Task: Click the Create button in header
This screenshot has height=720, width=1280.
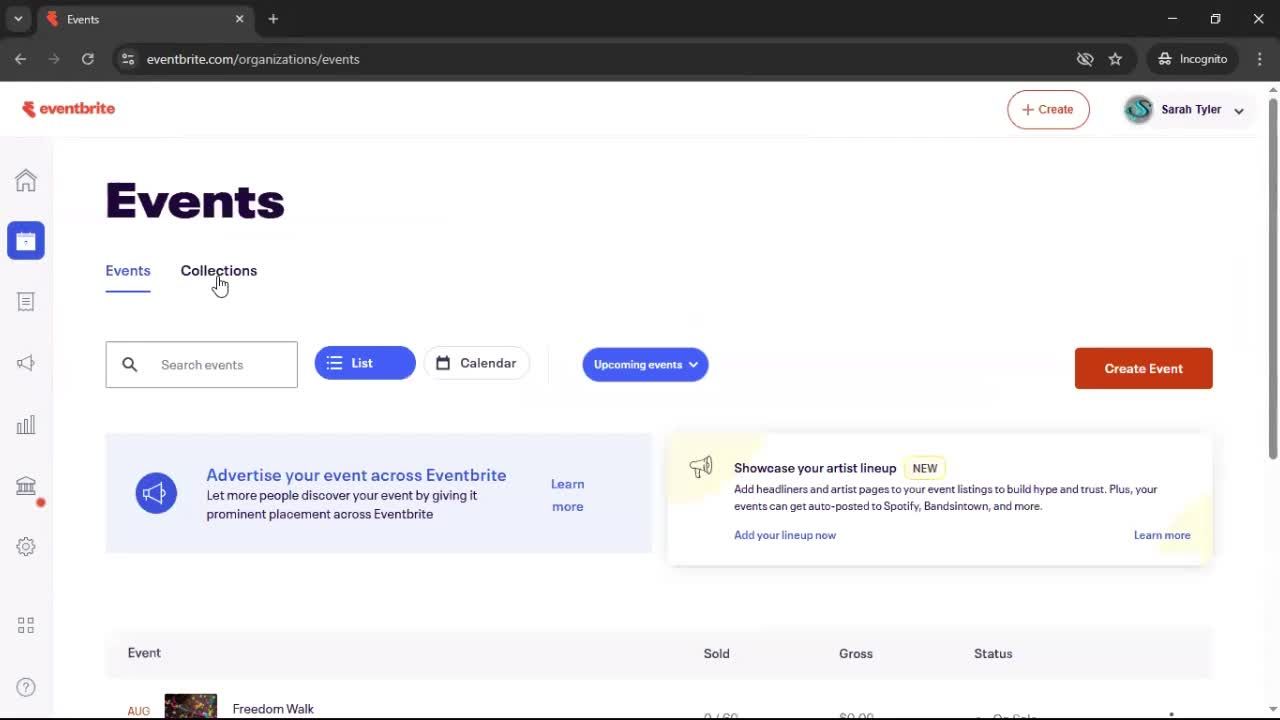Action: tap(1048, 110)
